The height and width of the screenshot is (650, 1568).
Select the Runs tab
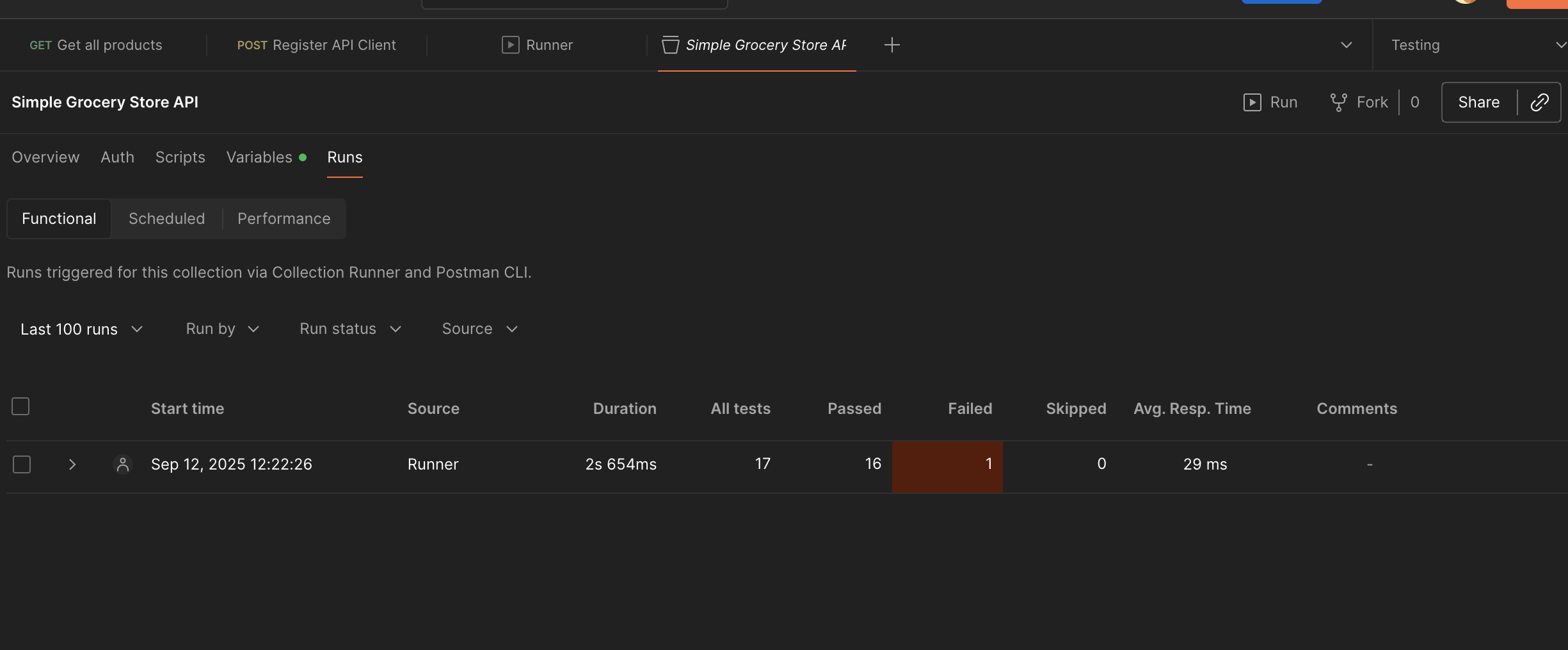click(344, 157)
